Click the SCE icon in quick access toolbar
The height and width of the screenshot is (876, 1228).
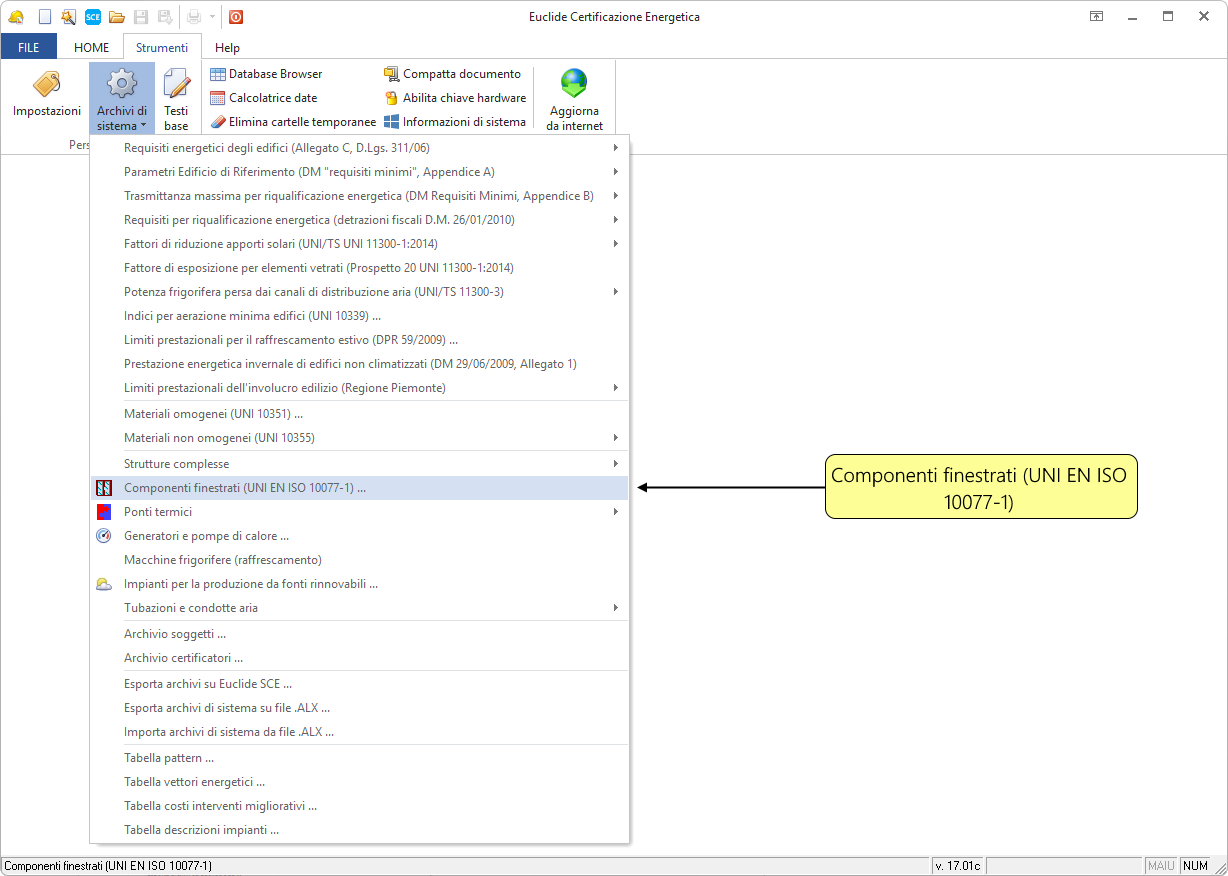93,16
